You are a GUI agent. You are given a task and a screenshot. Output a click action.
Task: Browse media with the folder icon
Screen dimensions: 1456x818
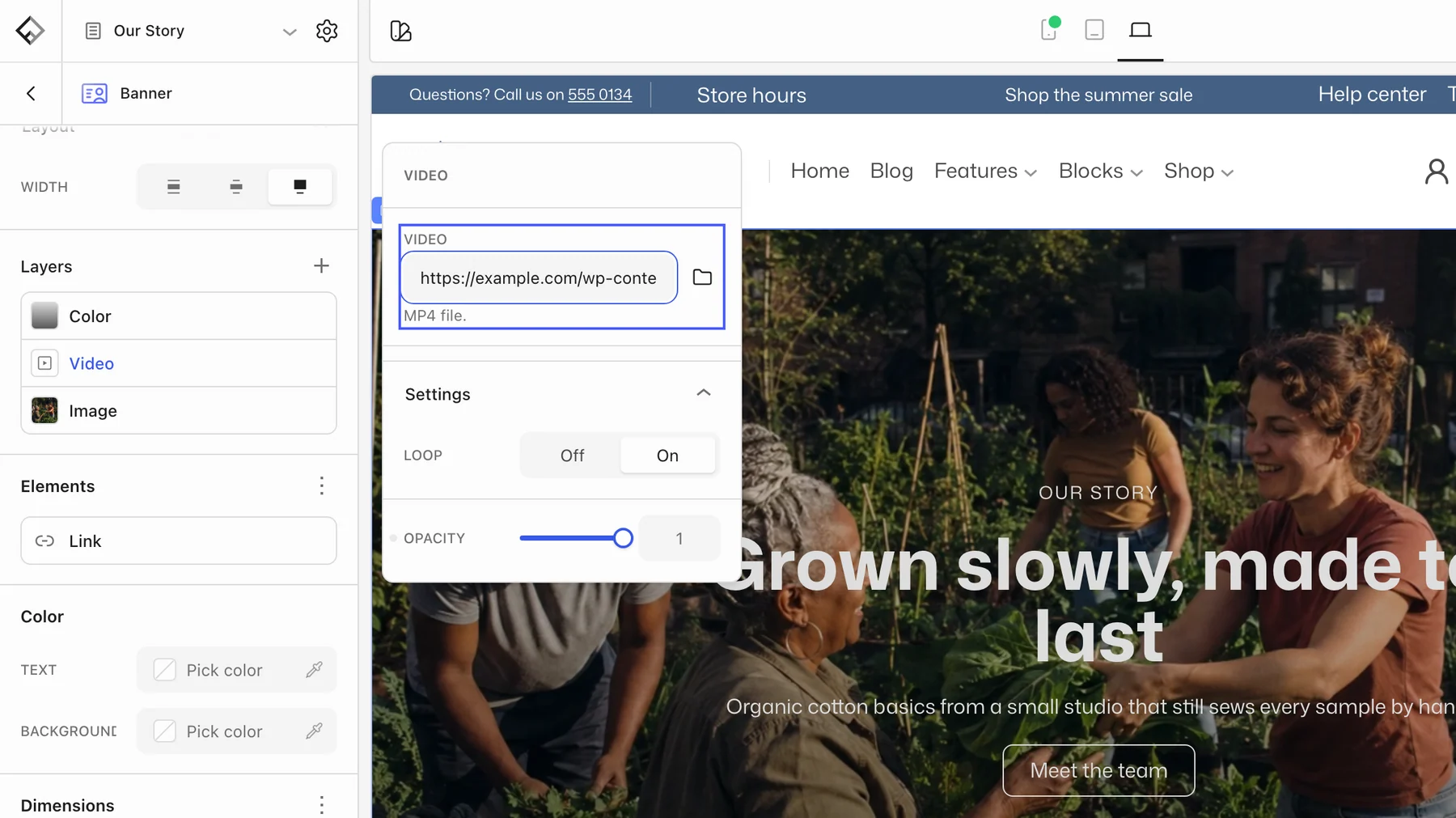click(x=702, y=278)
